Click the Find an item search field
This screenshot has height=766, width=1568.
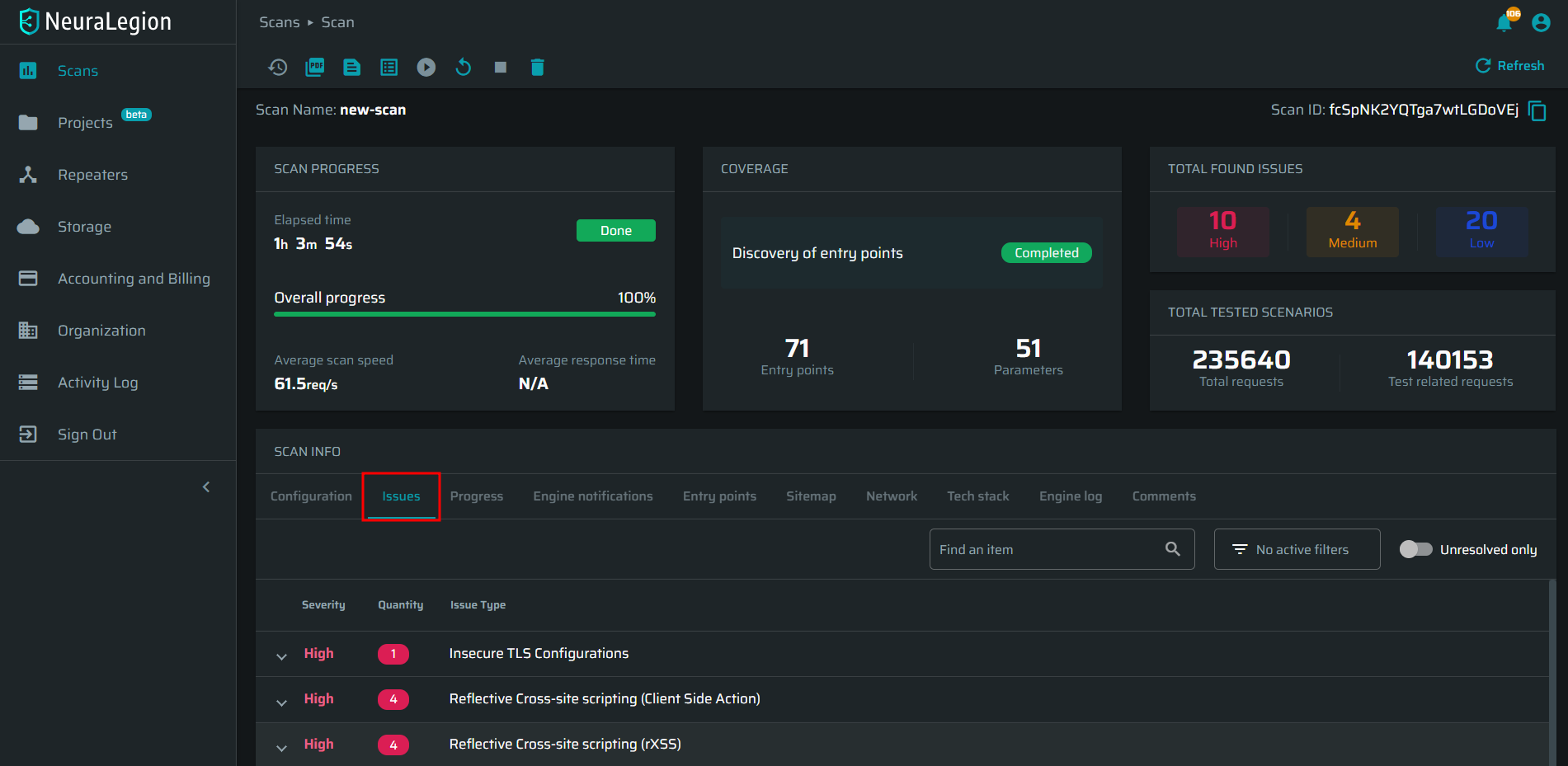pyautogui.click(x=1062, y=549)
